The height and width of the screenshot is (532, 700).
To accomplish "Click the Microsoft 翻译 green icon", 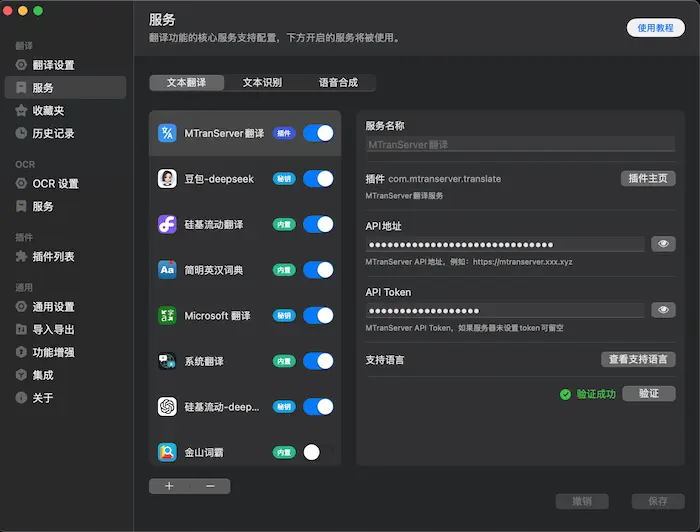I will pyautogui.click(x=167, y=316).
